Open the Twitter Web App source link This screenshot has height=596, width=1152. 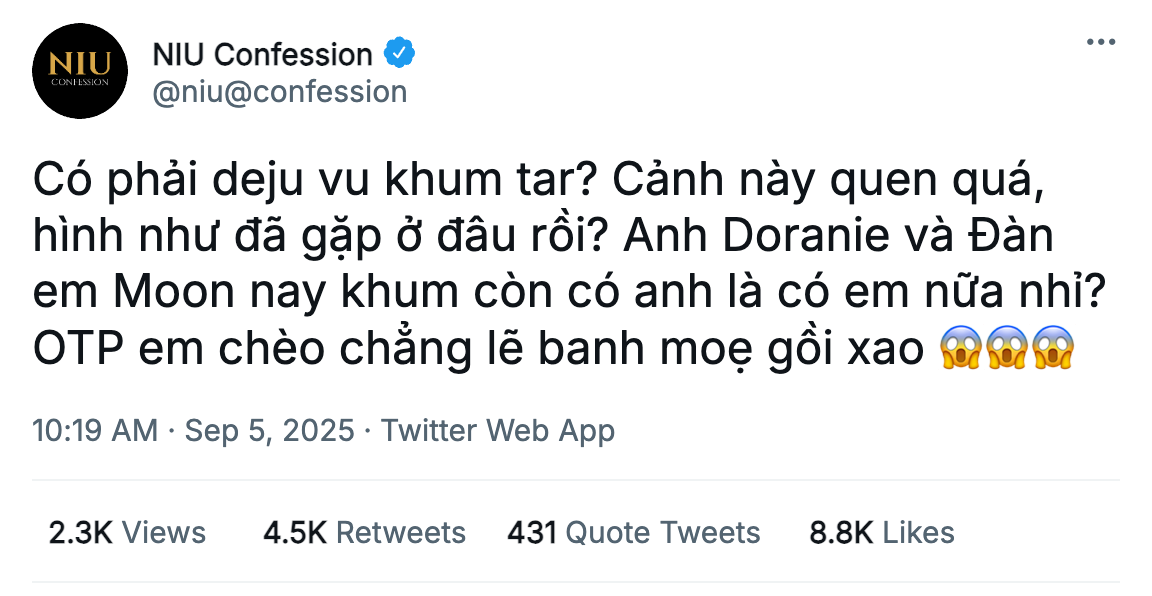(498, 431)
